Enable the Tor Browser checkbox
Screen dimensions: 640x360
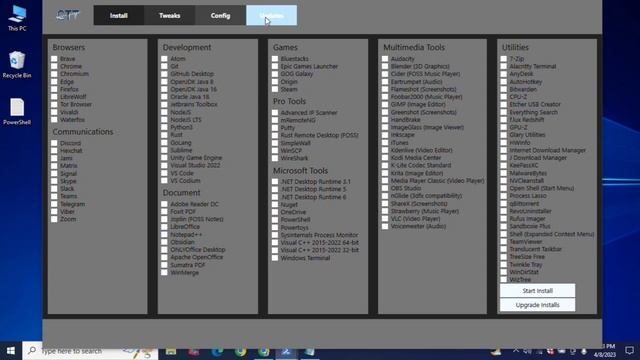54,104
